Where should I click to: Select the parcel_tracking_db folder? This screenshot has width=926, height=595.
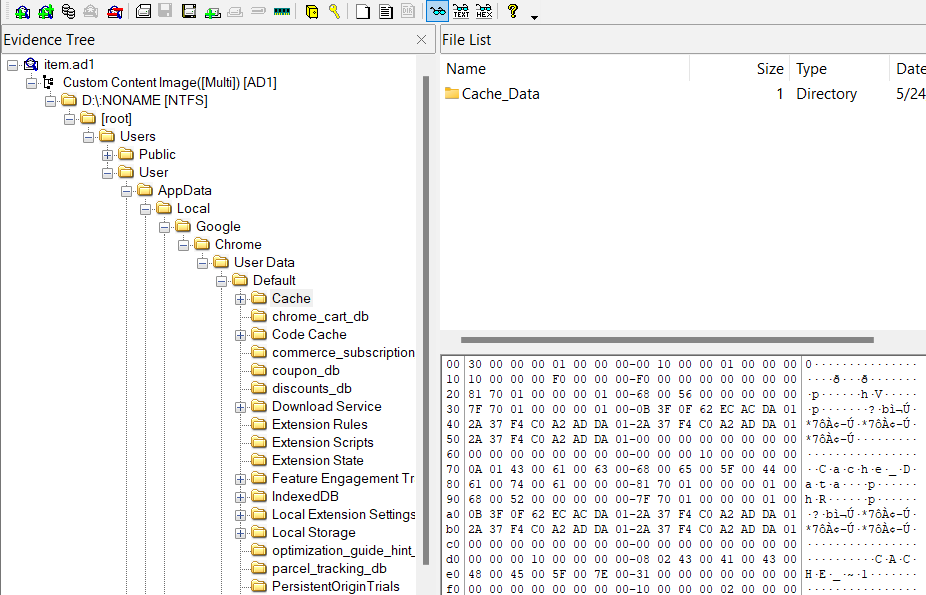(329, 568)
